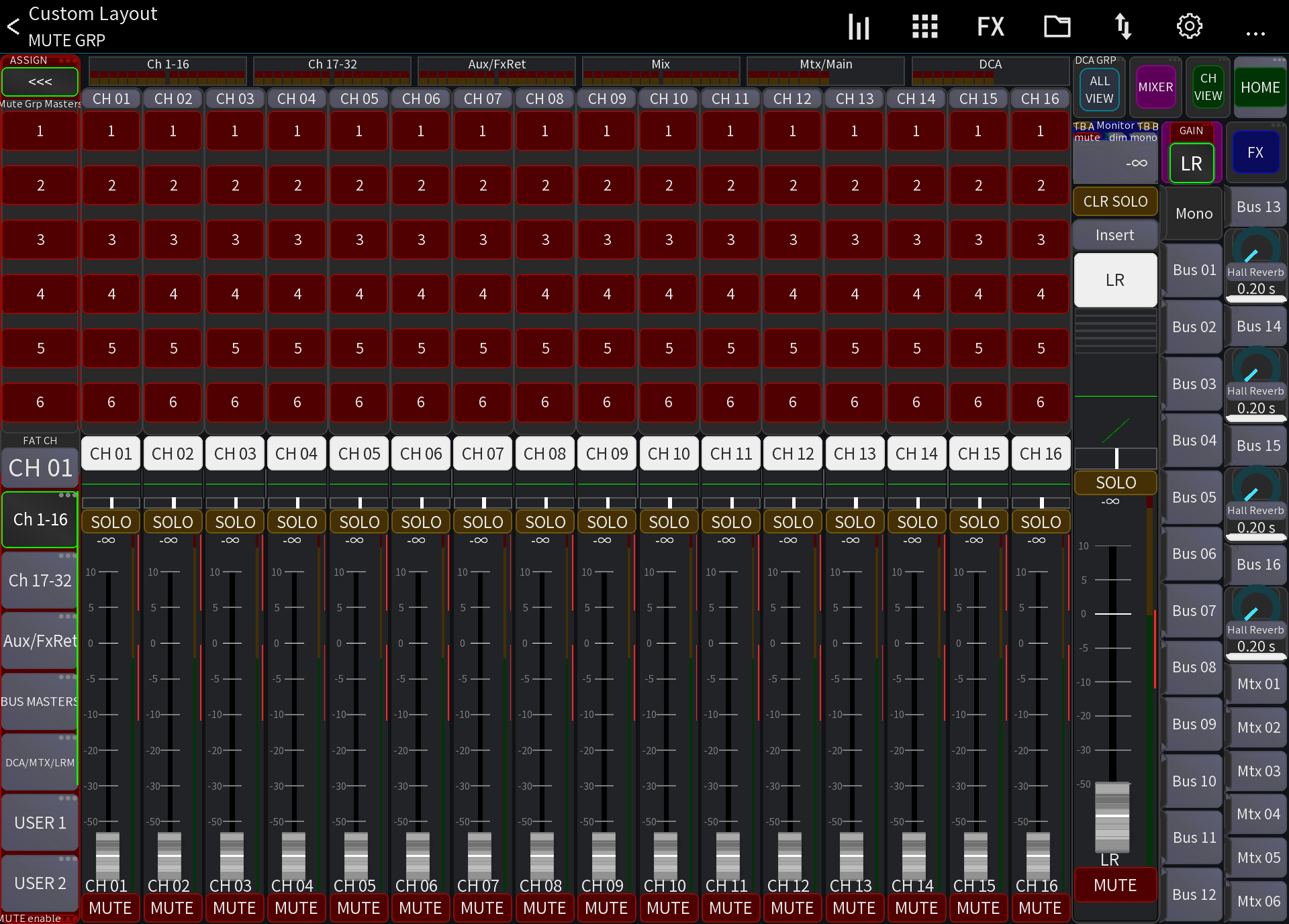Mute the LR main output
This screenshot has height=924, width=1289.
pos(1115,885)
